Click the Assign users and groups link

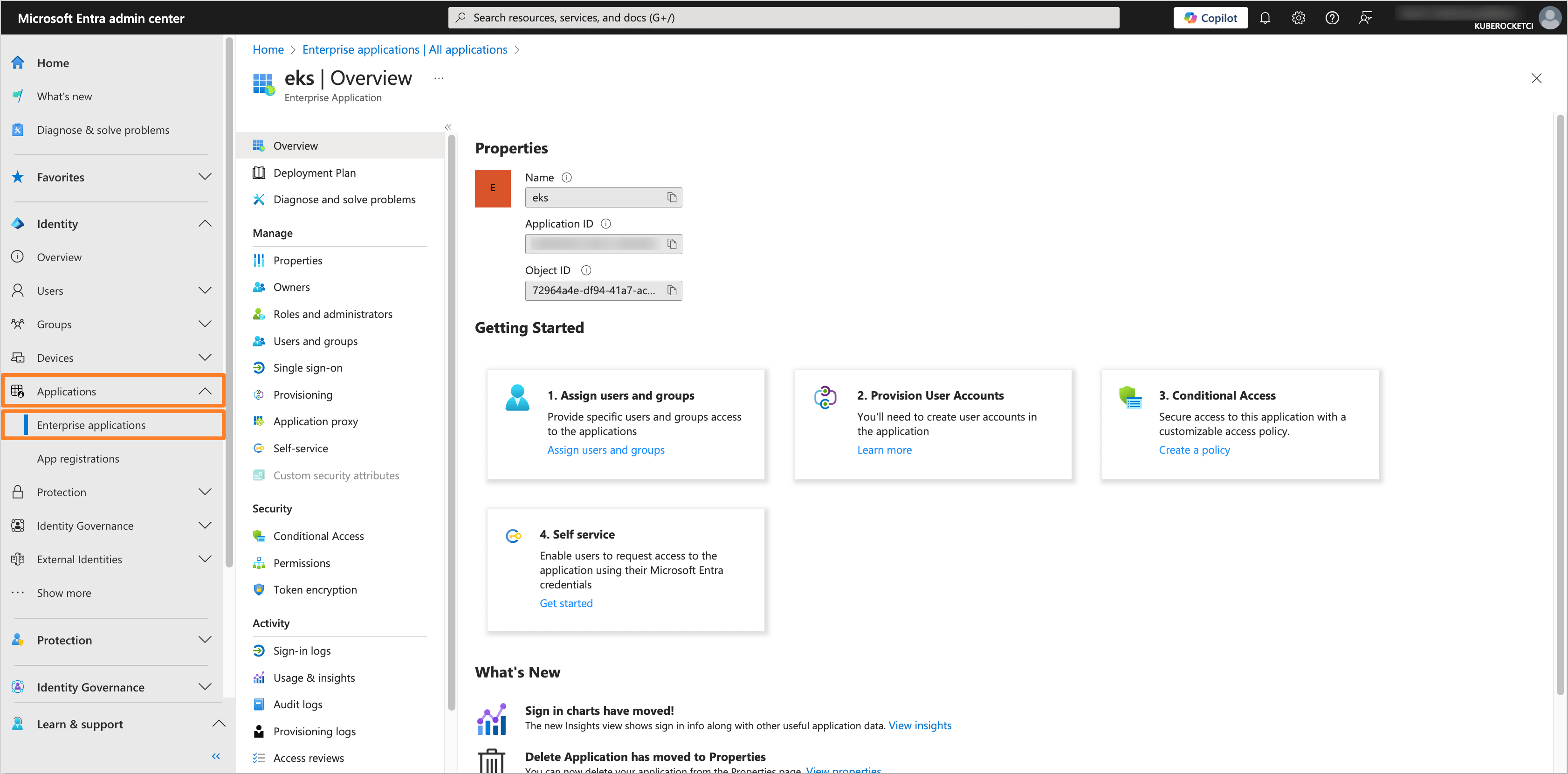(605, 449)
